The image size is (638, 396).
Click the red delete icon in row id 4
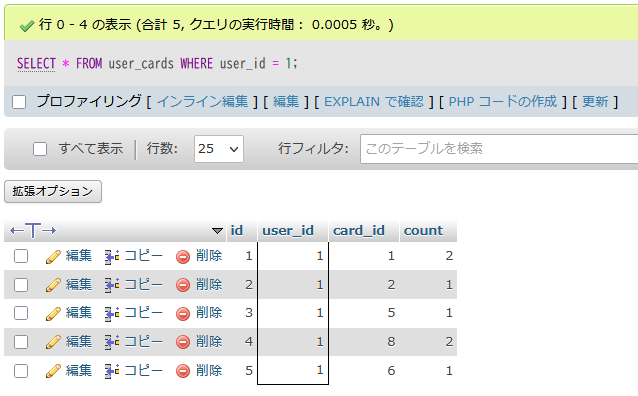pyautogui.click(x=183, y=343)
